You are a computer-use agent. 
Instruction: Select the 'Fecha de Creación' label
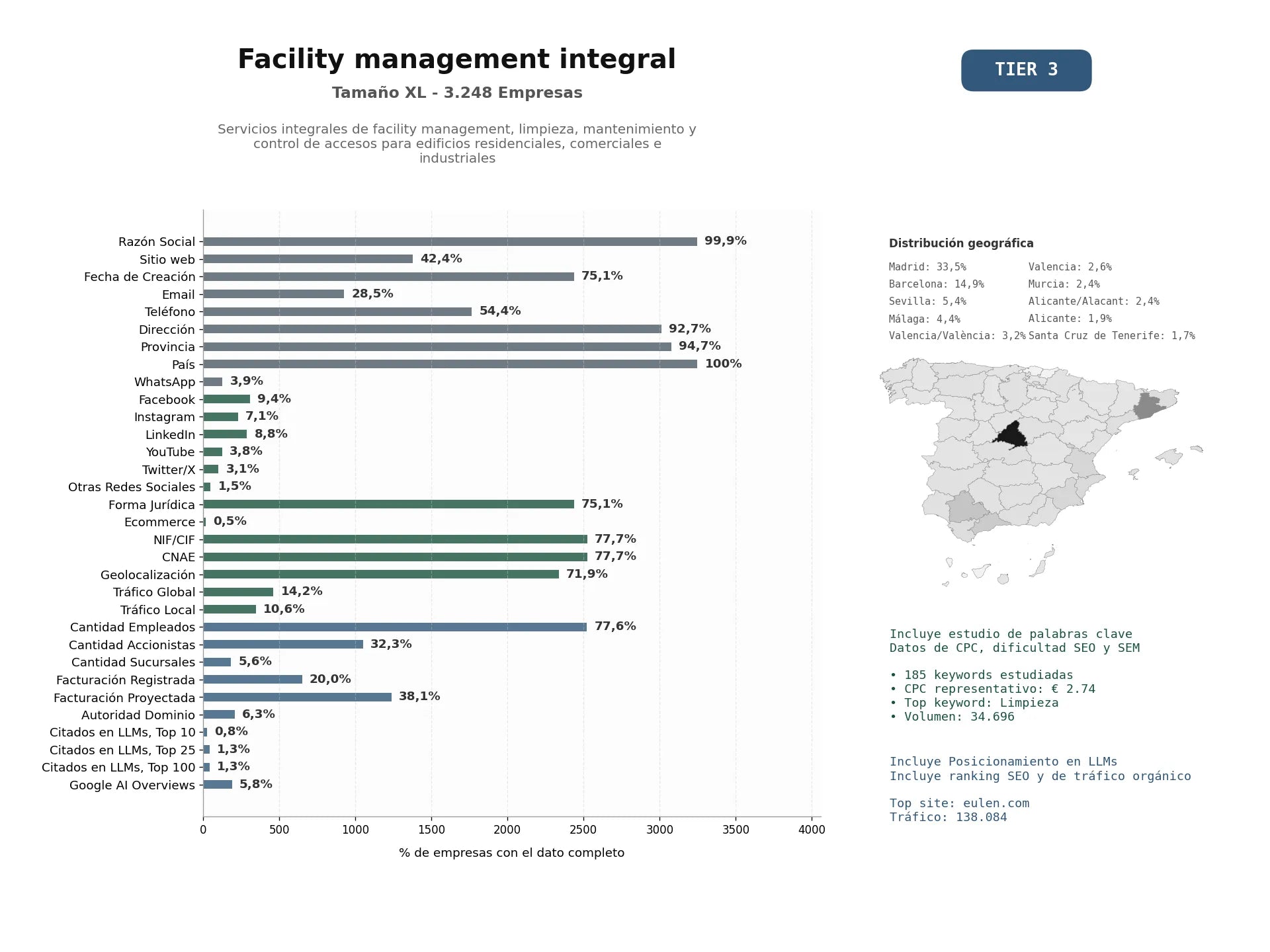[x=140, y=277]
